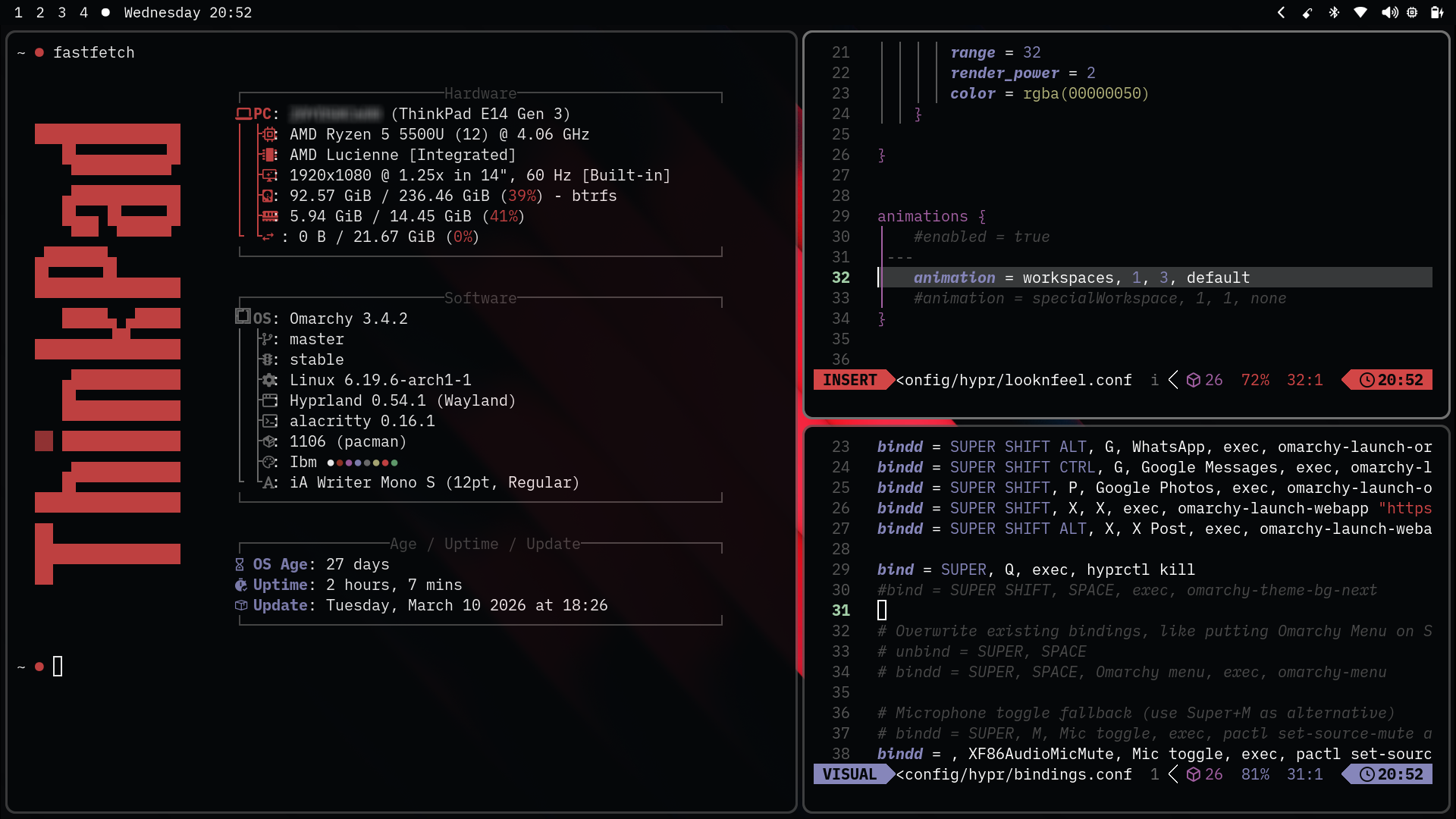Click the color dots palette after Ibm

[362, 463]
